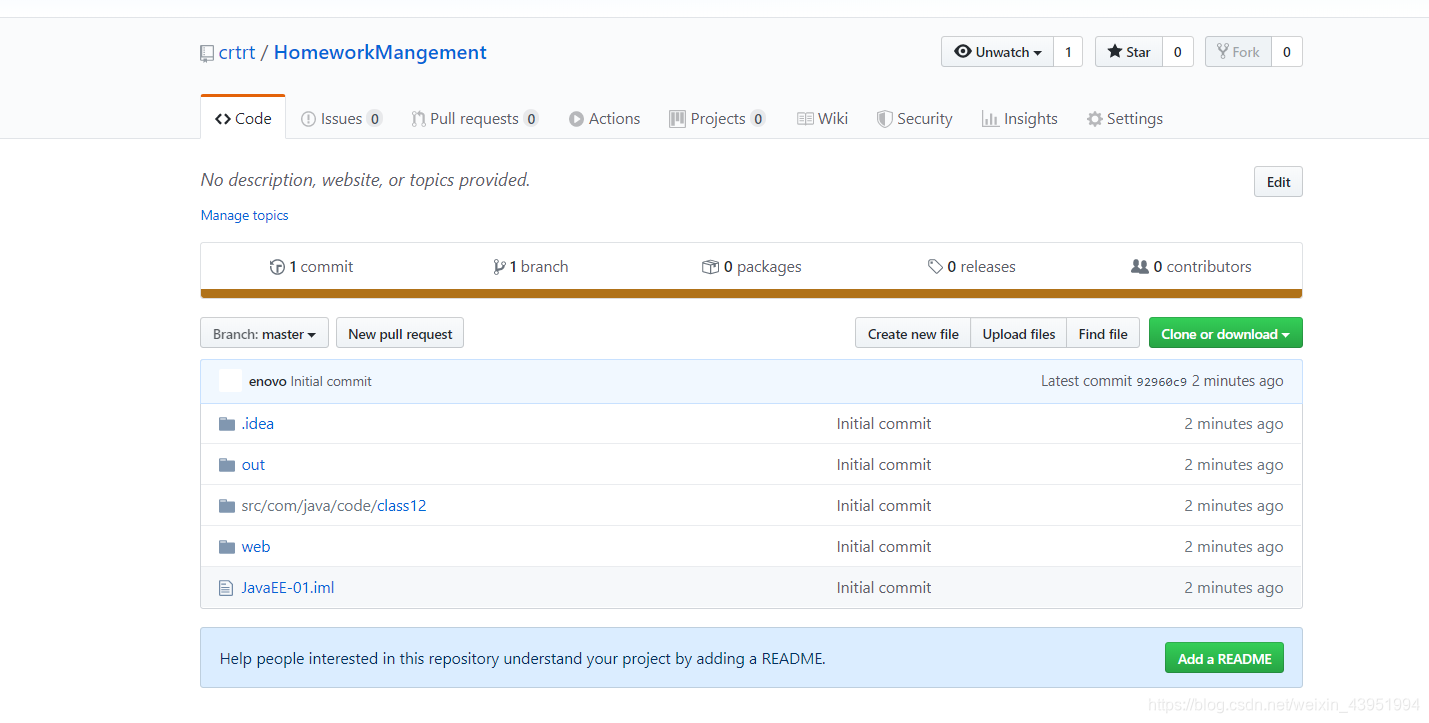Image resolution: width=1429 pixels, height=723 pixels.
Task: Open the Wiki tab
Action: pos(822,118)
